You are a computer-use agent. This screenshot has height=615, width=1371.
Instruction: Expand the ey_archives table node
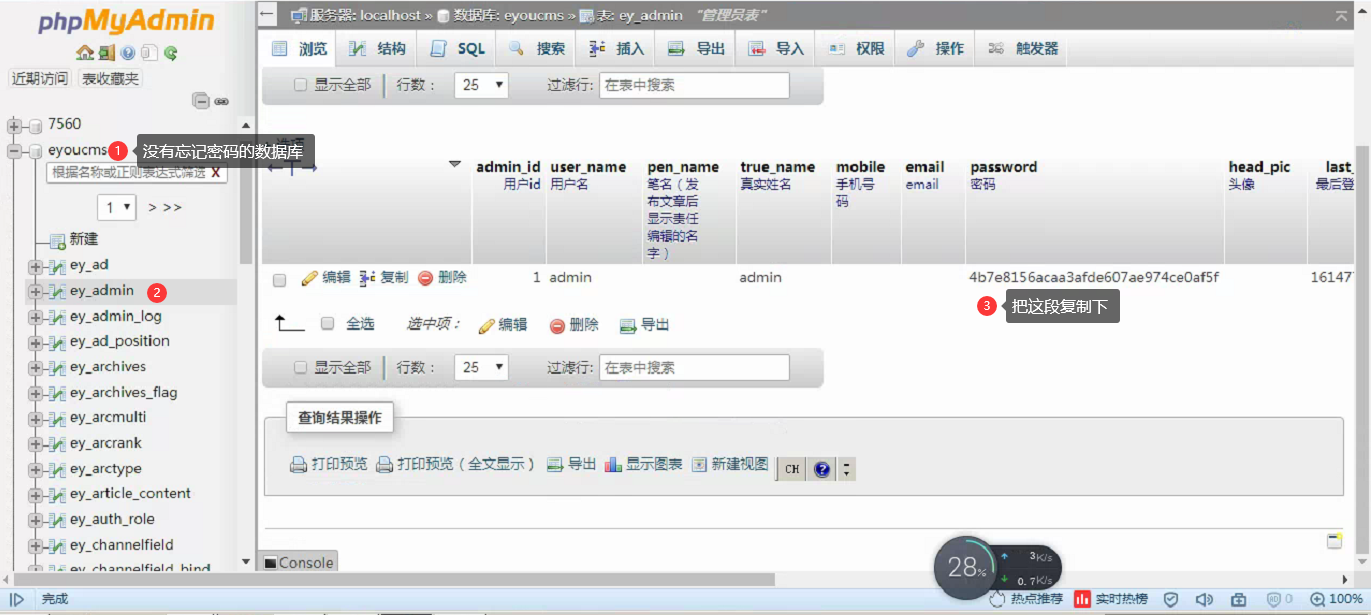35,368
